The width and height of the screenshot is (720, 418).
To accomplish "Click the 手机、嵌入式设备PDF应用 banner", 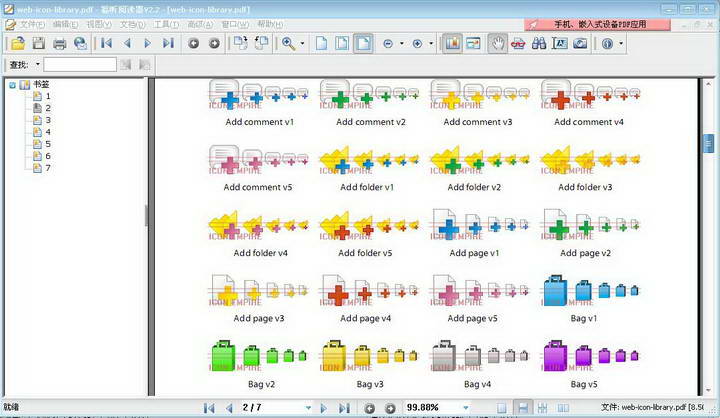I will (597, 24).
